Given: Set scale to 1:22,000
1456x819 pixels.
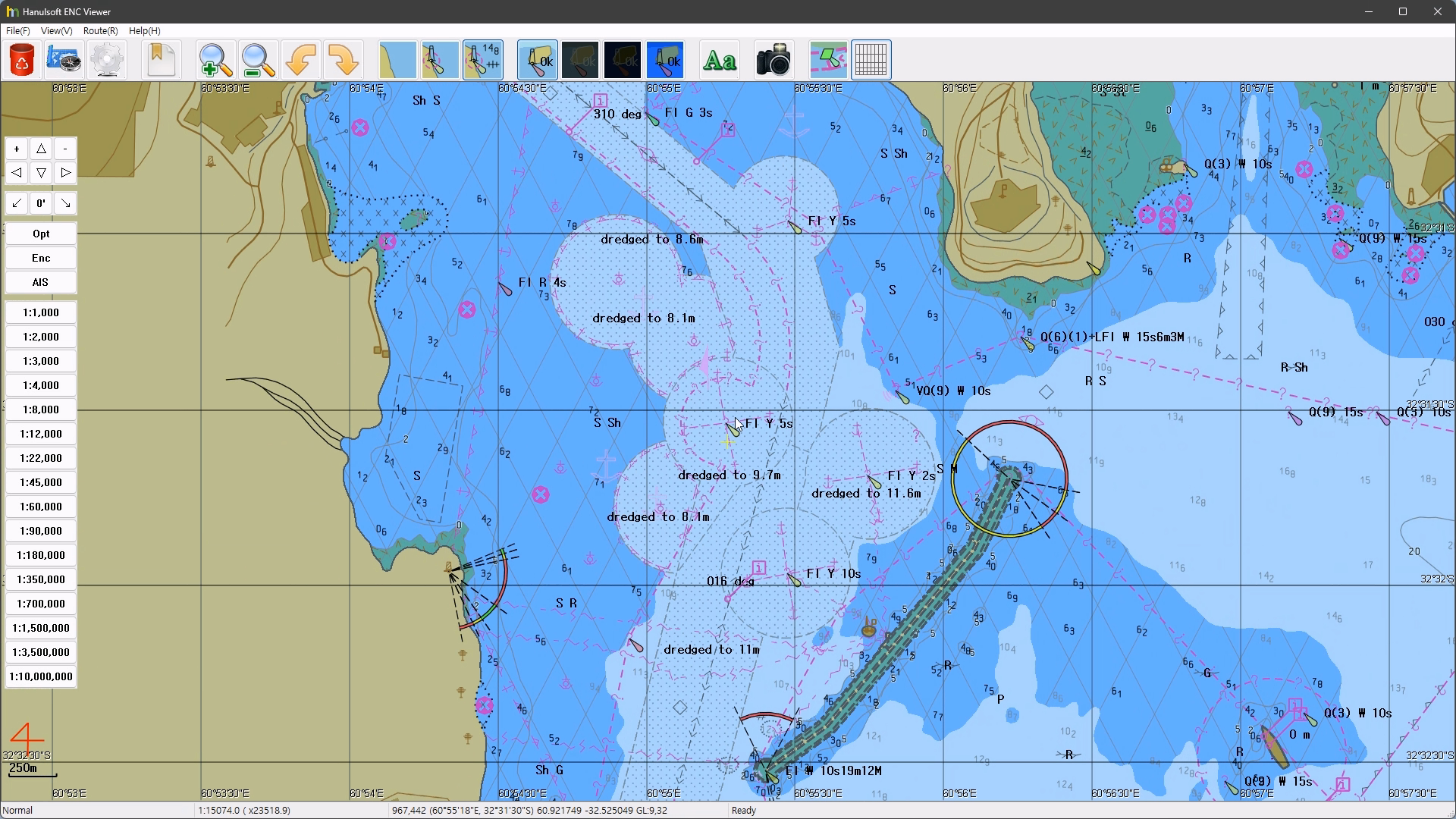Looking at the screenshot, I should (41, 458).
